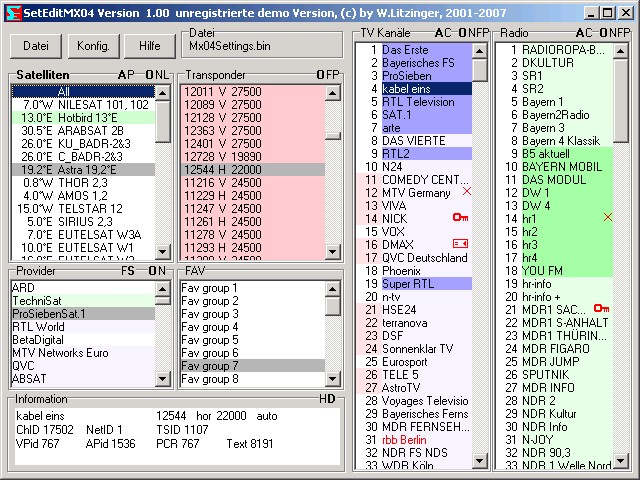
Task: Select satellite 'Hotbird 13°E'
Action: [x=83, y=118]
